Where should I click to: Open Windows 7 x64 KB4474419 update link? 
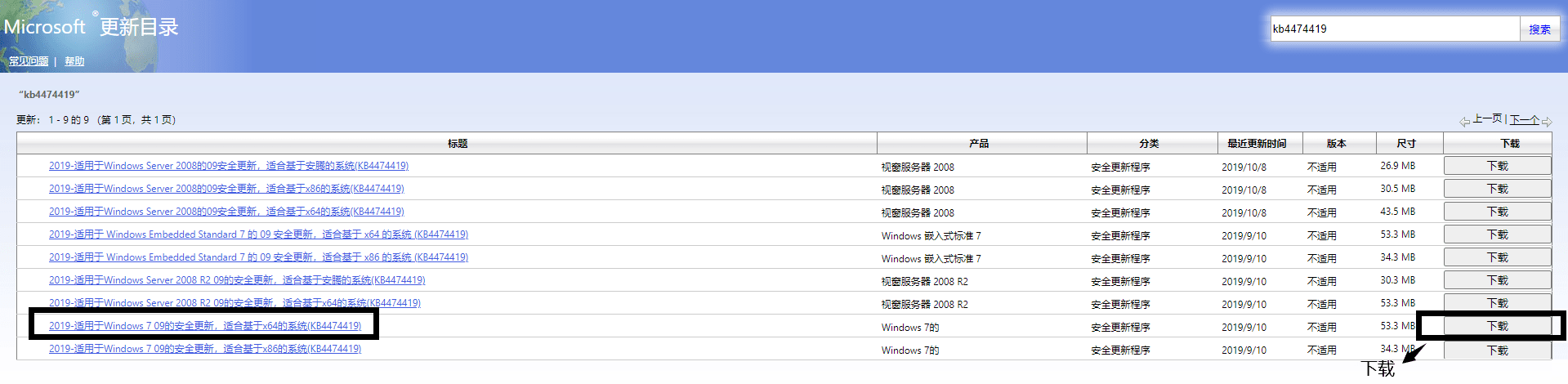point(205,326)
